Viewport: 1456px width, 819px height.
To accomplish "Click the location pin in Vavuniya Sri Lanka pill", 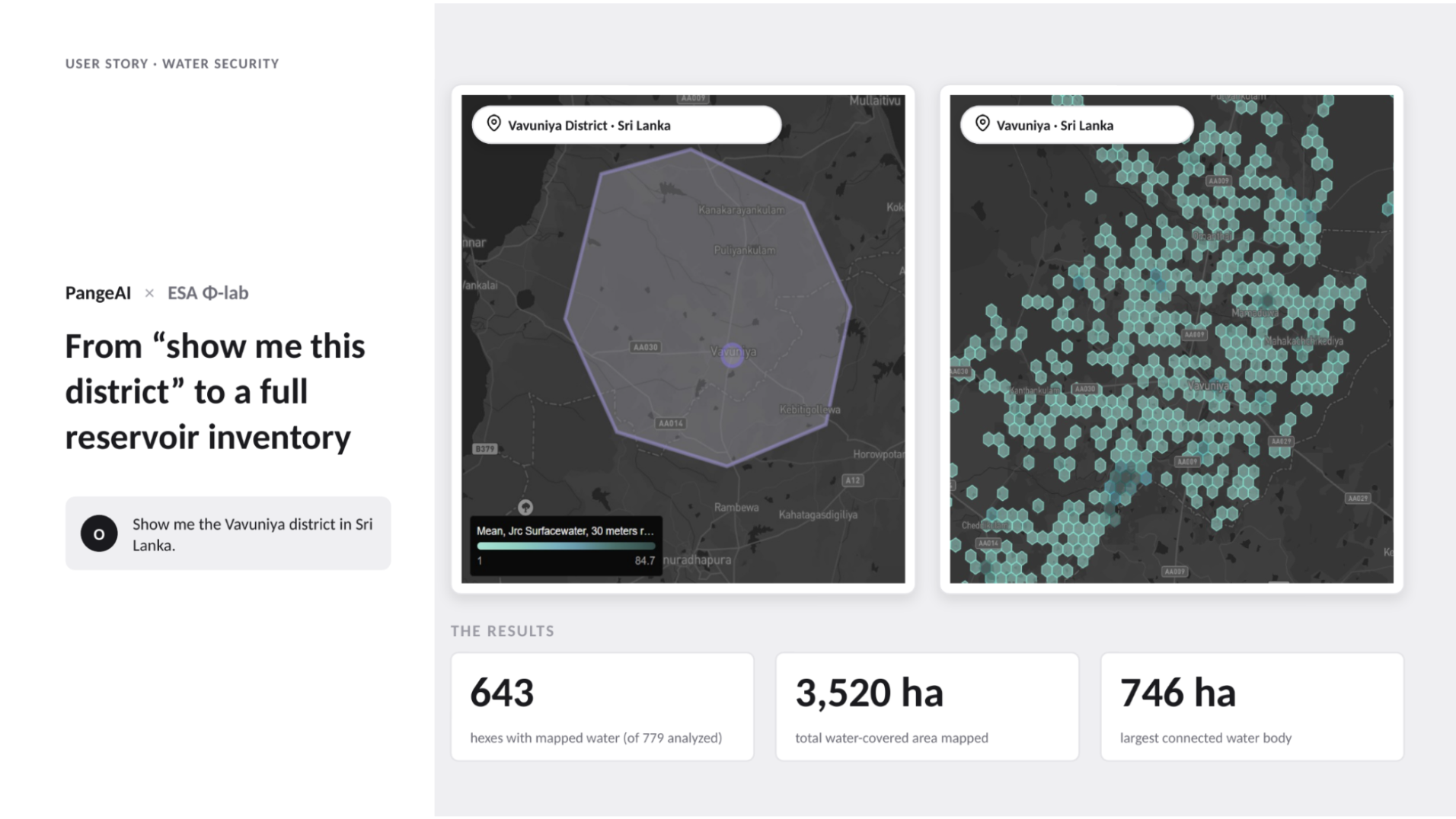I will 982,123.
